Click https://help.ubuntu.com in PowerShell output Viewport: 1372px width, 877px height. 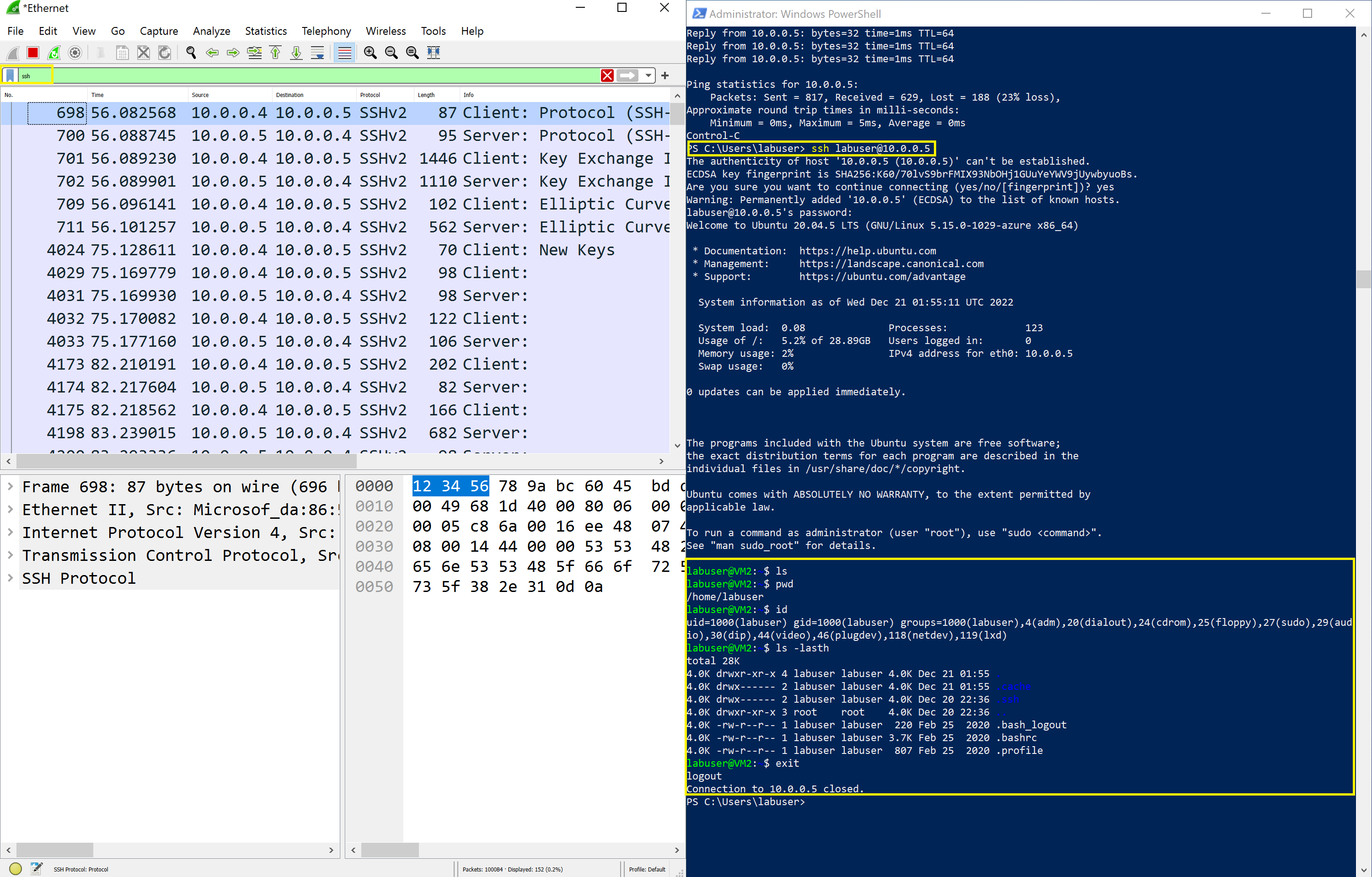[867, 251]
